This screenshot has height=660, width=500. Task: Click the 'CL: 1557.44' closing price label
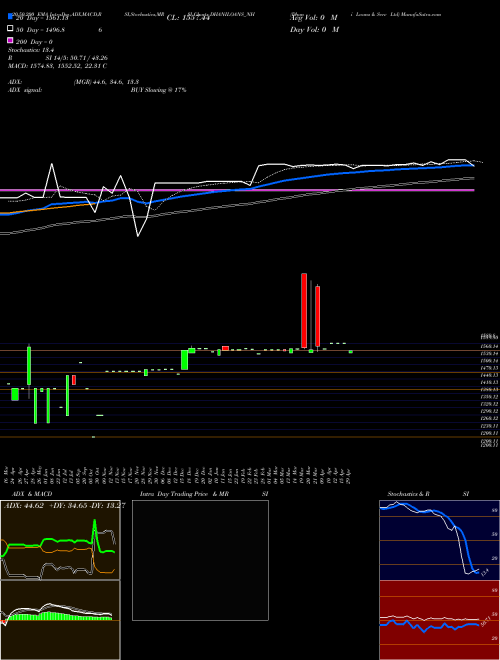pyautogui.click(x=188, y=18)
